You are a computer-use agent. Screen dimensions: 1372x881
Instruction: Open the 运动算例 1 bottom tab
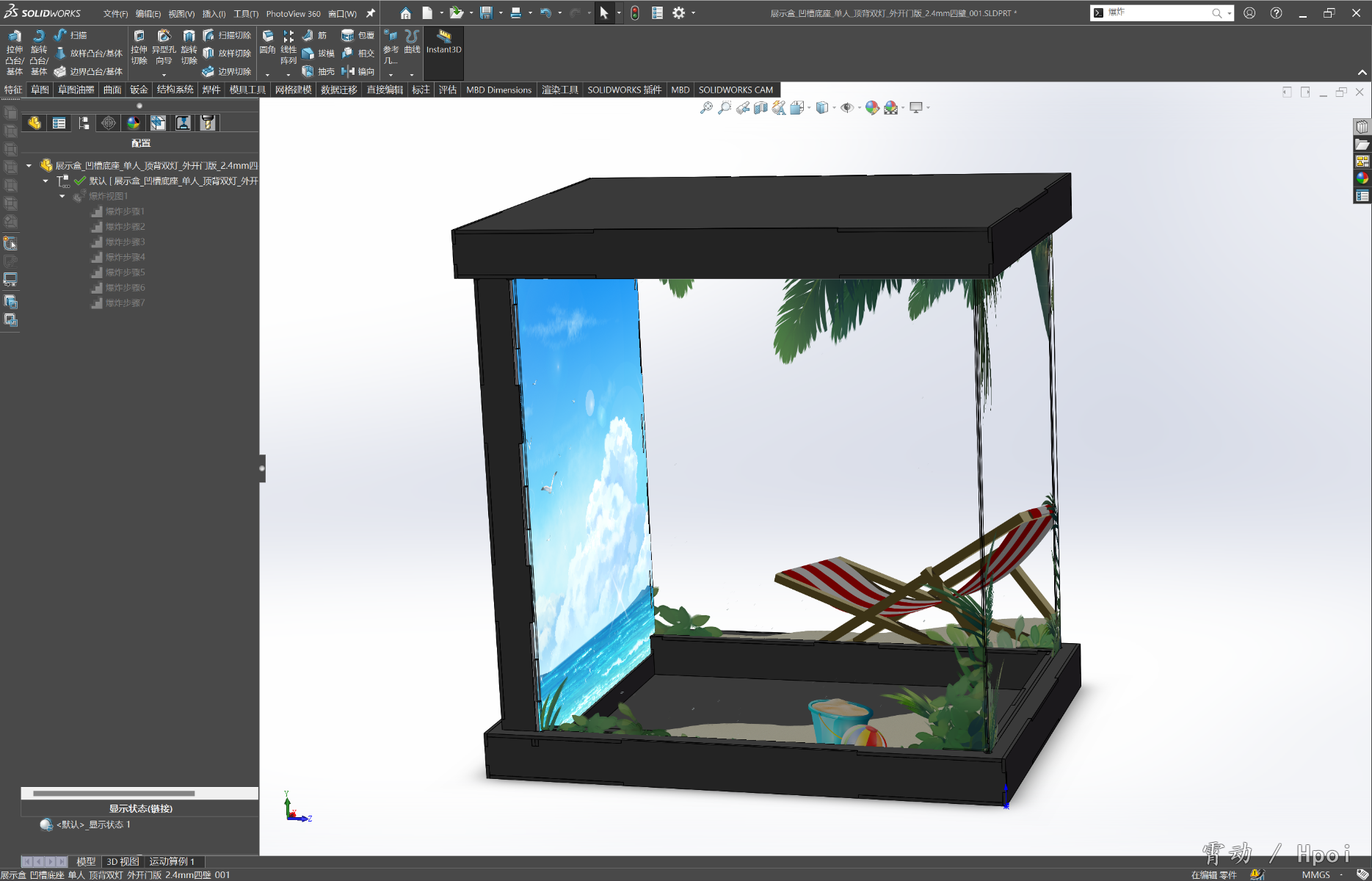(172, 861)
